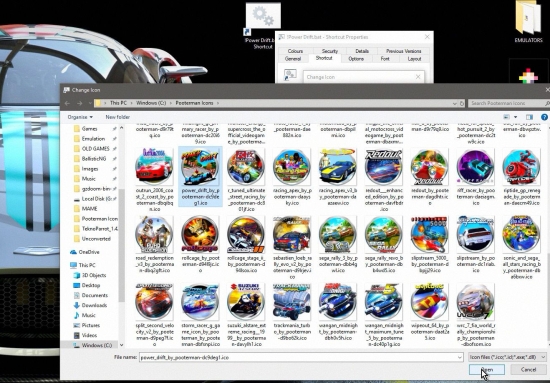Select the redout by pooterman icon
The width and height of the screenshot is (550, 383).
pos(429,176)
